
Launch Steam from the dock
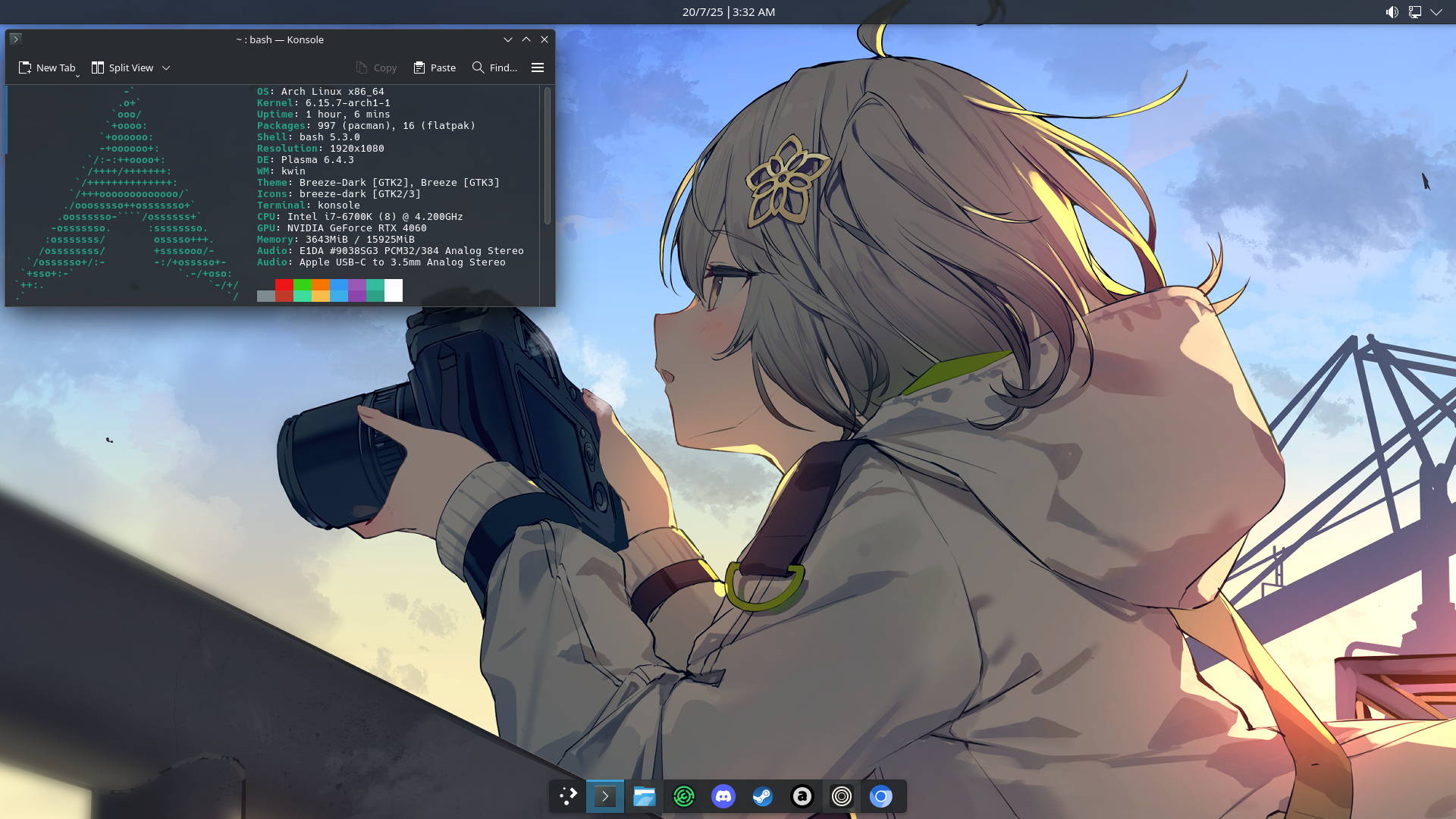click(763, 796)
